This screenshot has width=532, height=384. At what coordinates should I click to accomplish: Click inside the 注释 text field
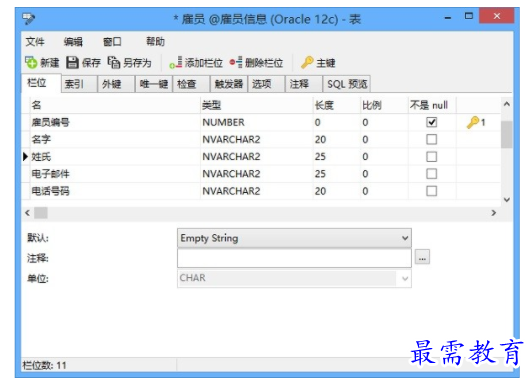(x=294, y=258)
